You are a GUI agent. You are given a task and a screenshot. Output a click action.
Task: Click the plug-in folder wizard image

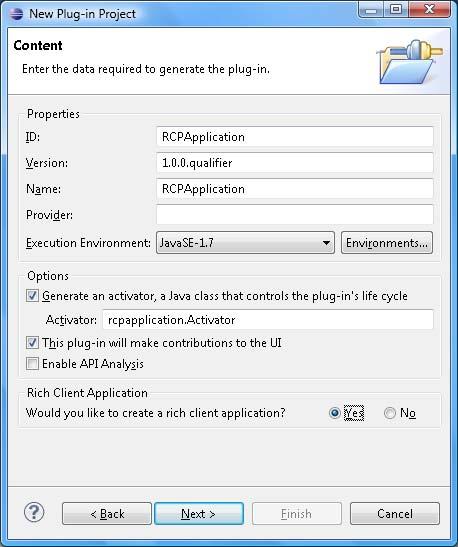tap(410, 62)
